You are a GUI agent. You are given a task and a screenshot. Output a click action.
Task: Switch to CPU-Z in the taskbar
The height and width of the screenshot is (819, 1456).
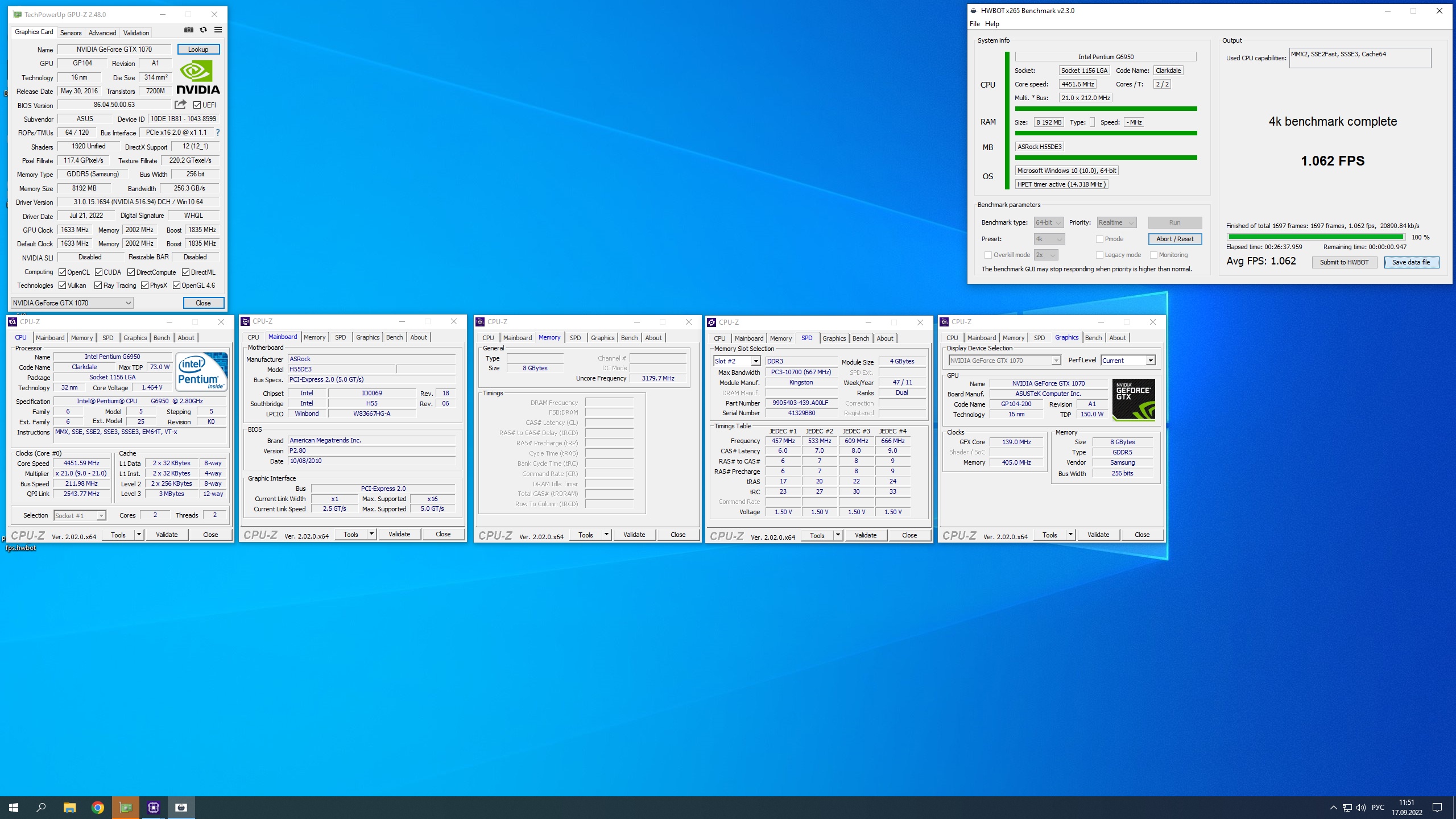[153, 808]
